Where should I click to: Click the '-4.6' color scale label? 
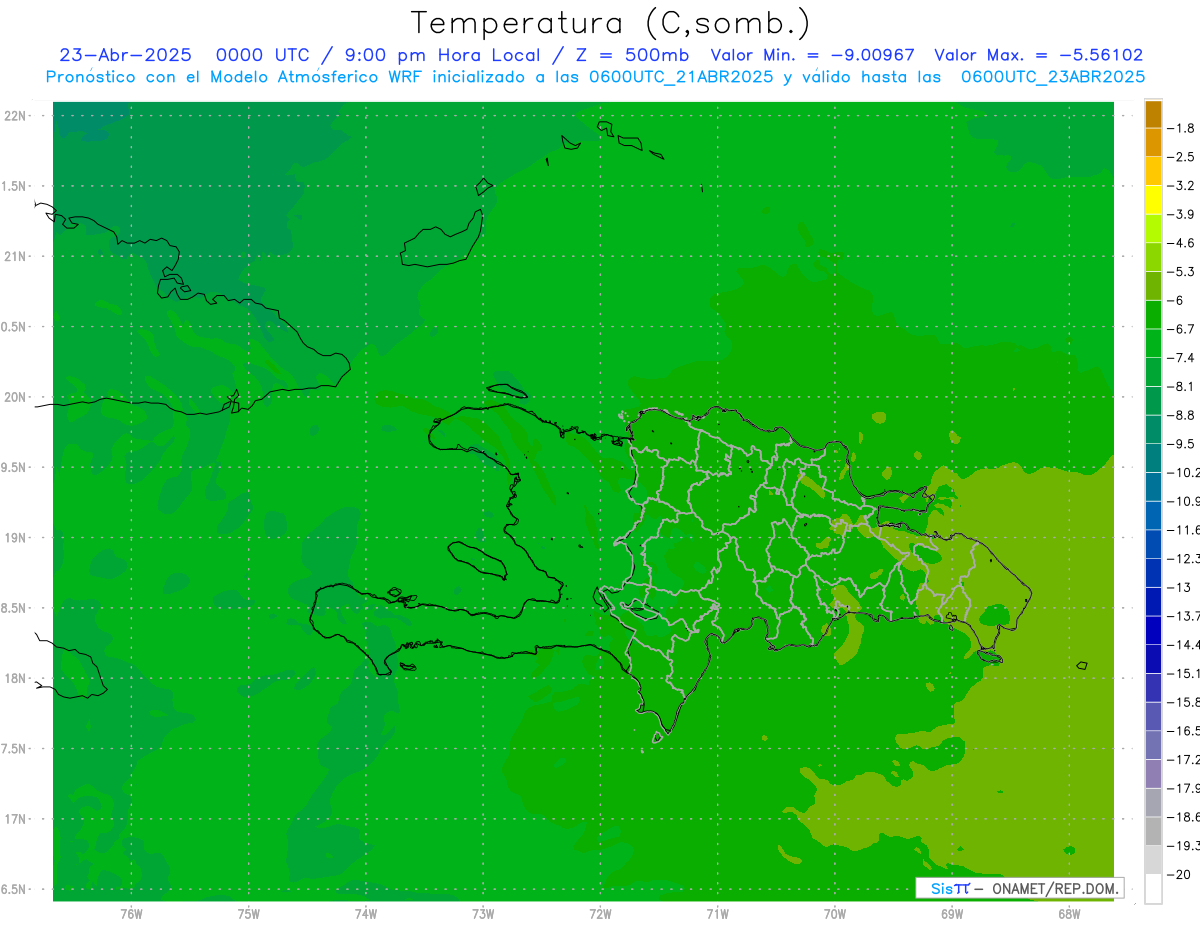pyautogui.click(x=1181, y=243)
